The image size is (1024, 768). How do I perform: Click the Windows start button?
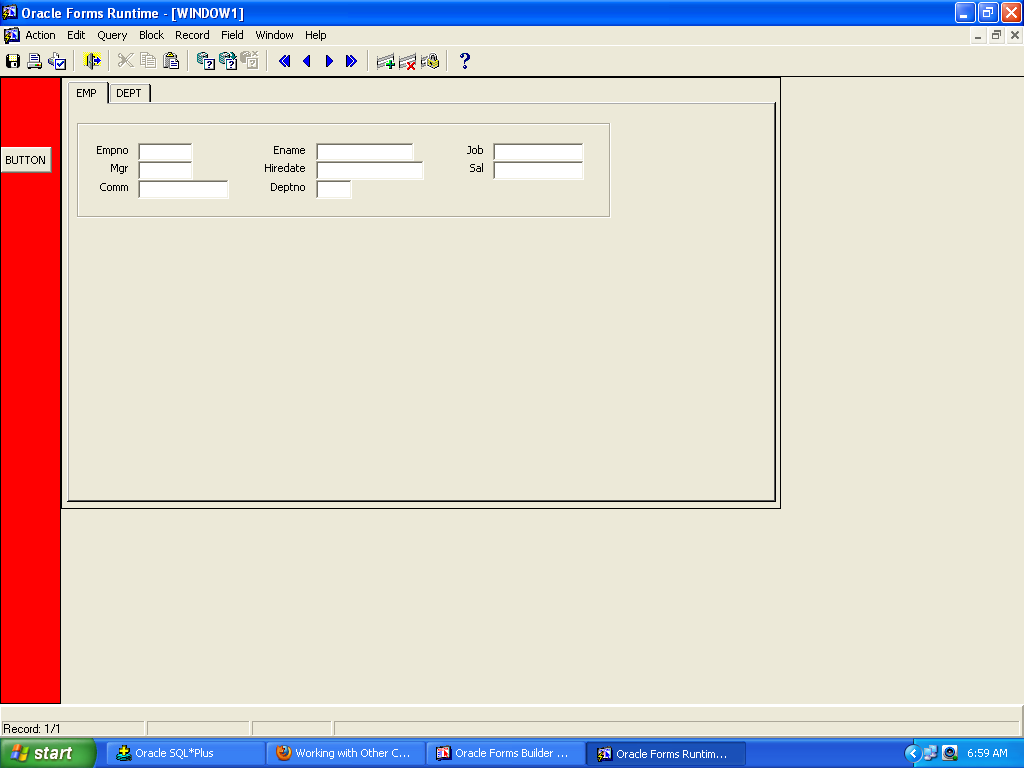(x=48, y=753)
